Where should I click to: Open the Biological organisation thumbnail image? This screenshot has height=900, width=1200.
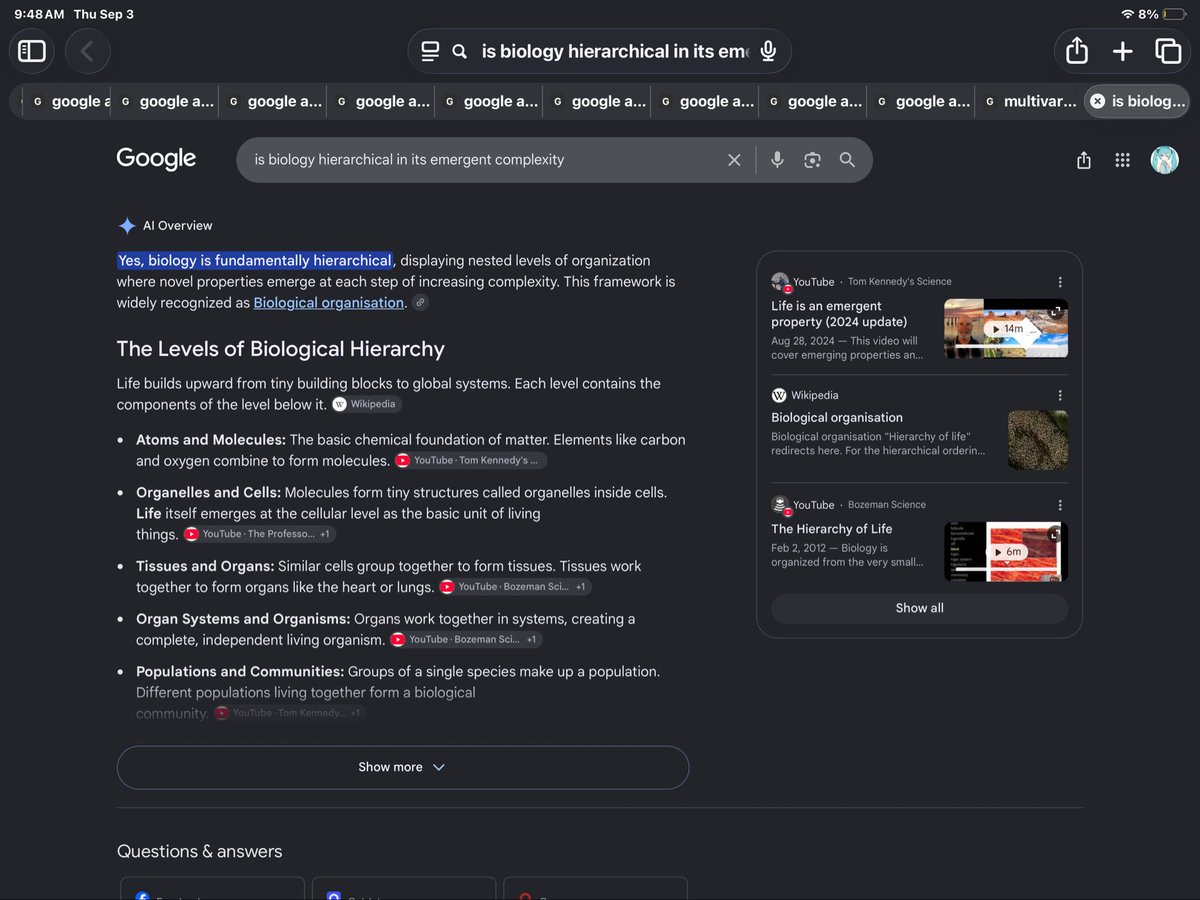[1038, 440]
